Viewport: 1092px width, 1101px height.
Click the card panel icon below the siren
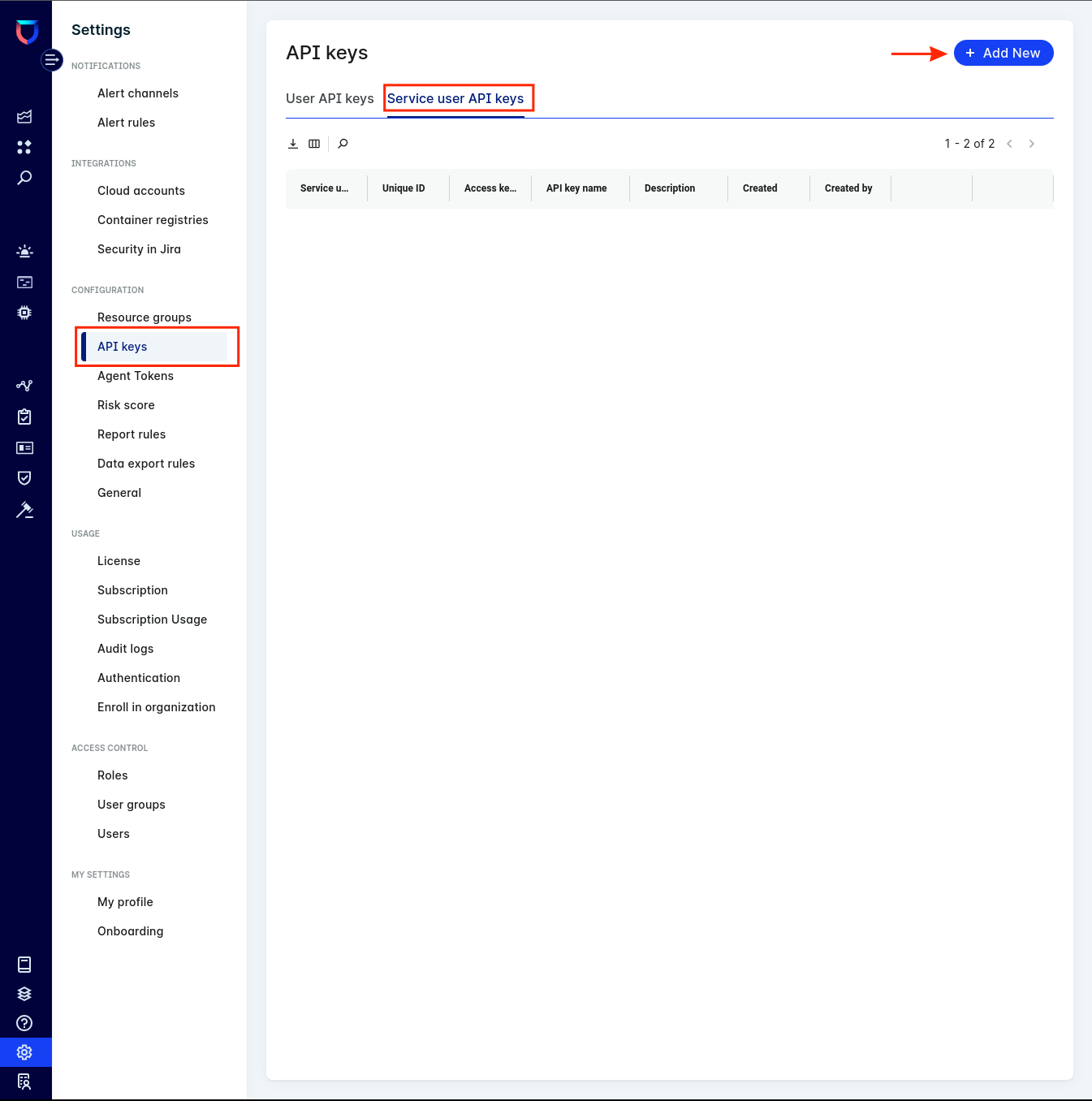[x=24, y=283]
